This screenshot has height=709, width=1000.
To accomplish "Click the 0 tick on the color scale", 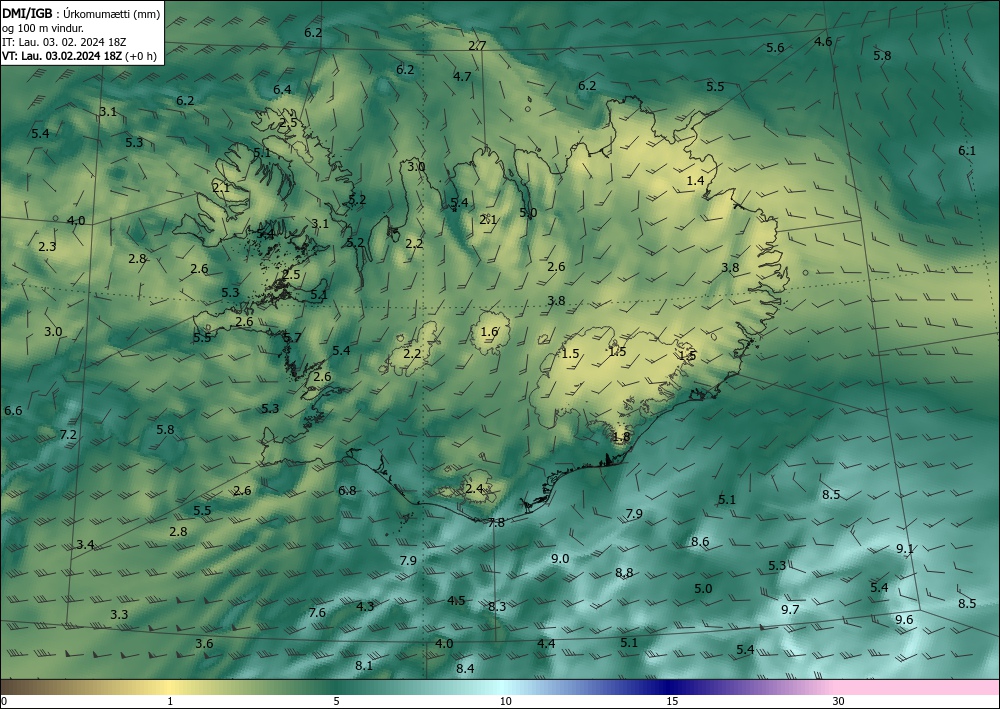I will coord(4,701).
